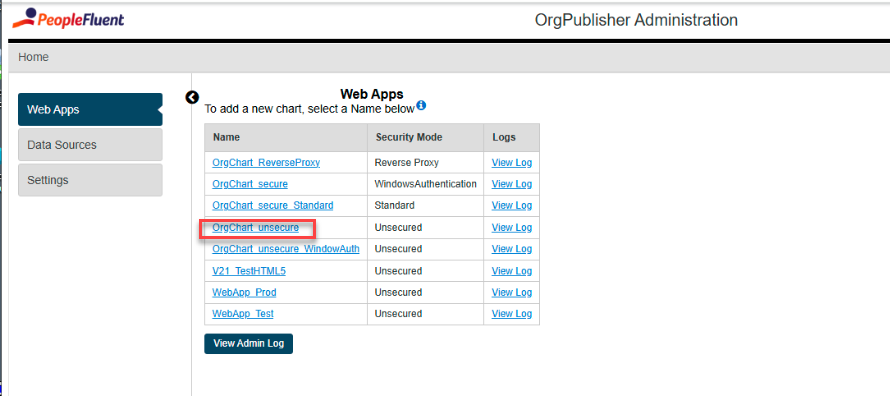
Task: View Log for OrgChart_secure_Standard
Action: 511,205
